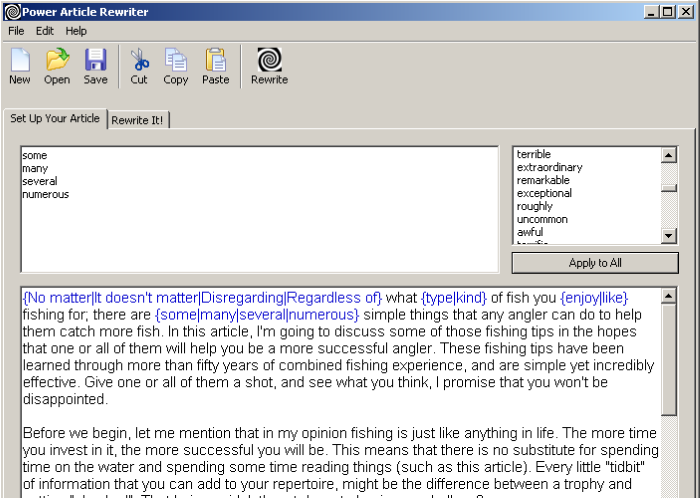
Task: Click the word 'disappointed.' in the article
Action: 65,399
